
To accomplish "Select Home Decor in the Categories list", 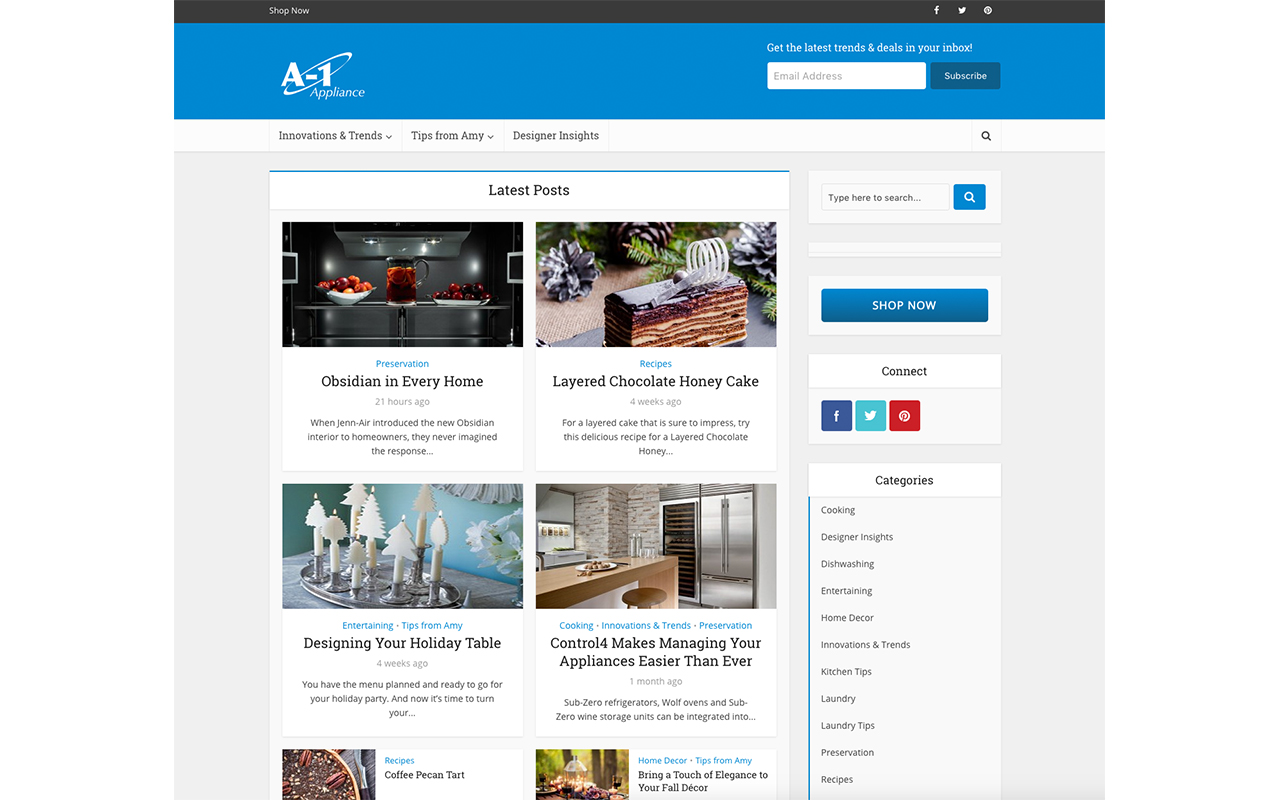I will [x=848, y=618].
